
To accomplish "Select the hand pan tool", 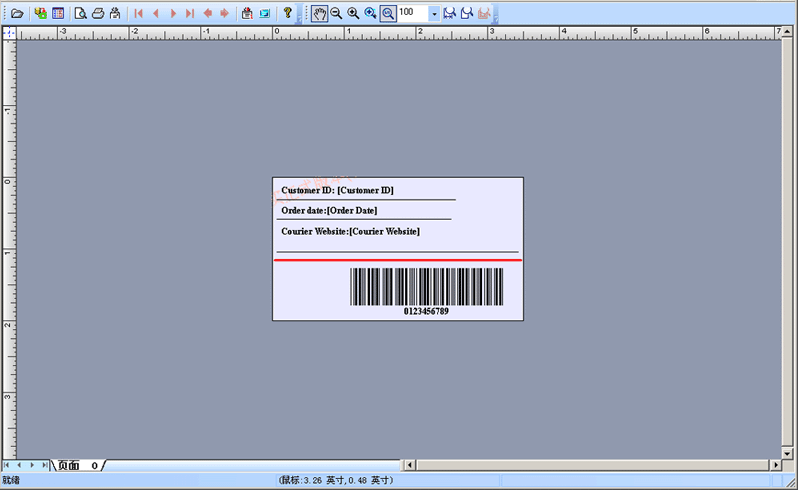I will (x=319, y=13).
